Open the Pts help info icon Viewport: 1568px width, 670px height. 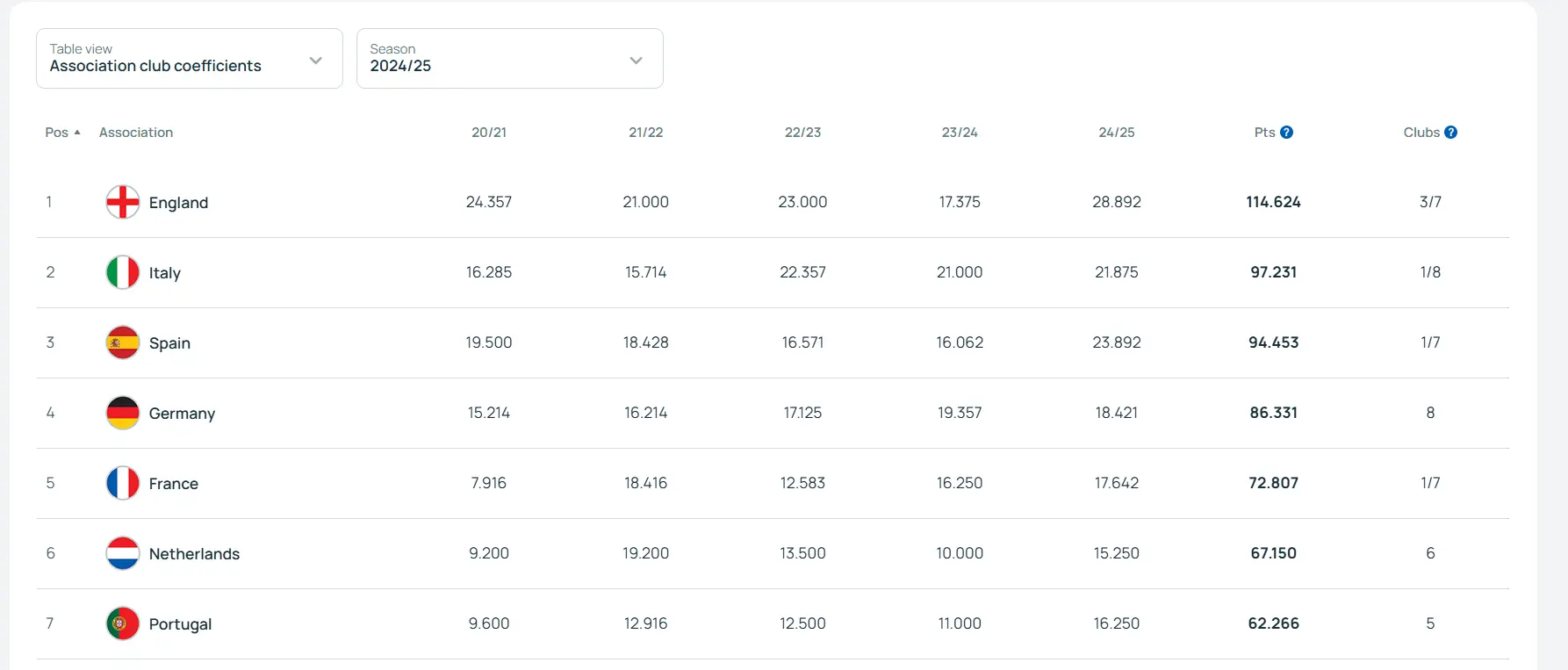click(1286, 133)
